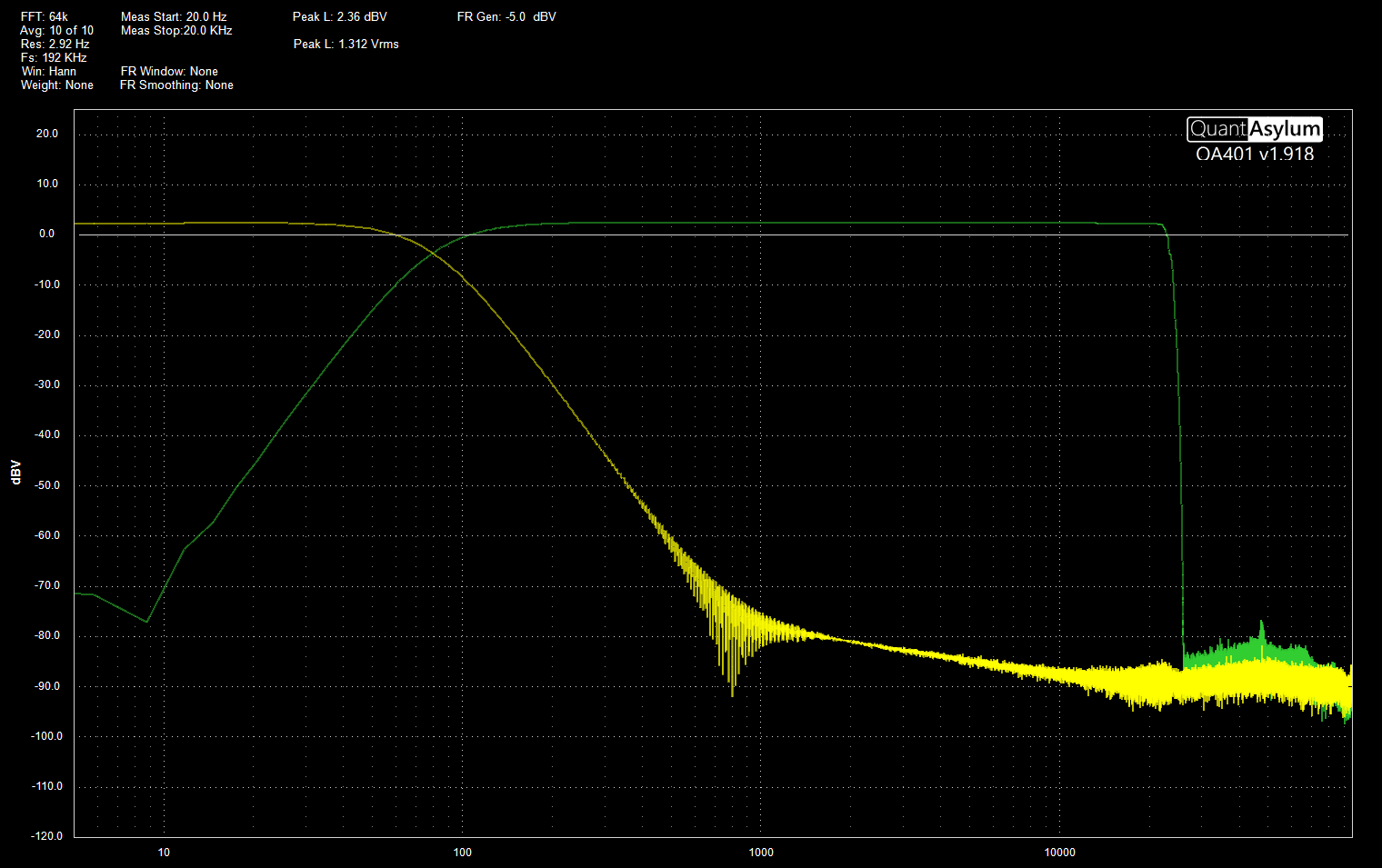The width and height of the screenshot is (1382, 868).
Task: Click the -120.0 y-axis tick label
Action: pos(47,835)
